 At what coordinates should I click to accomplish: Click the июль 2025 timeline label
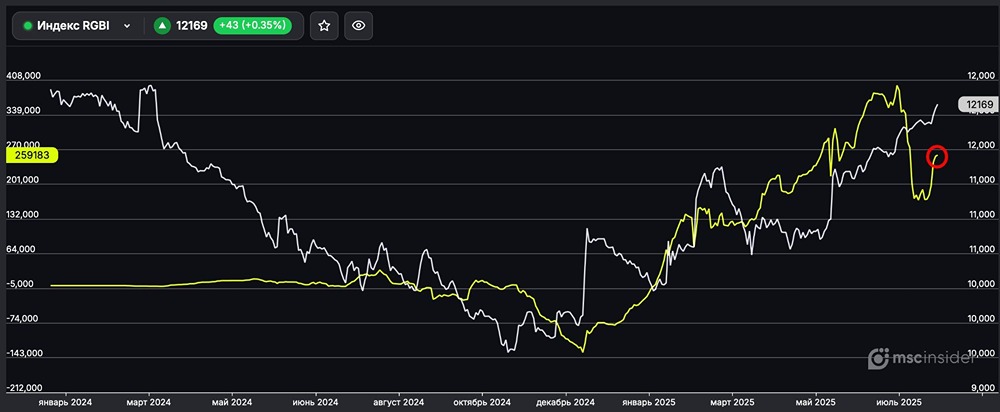900,402
